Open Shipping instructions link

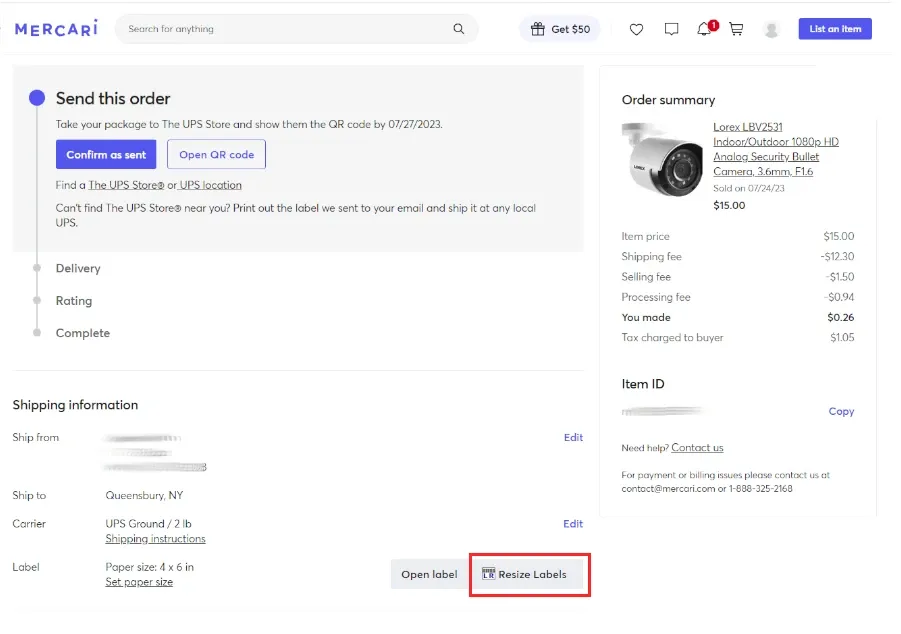pyautogui.click(x=155, y=539)
